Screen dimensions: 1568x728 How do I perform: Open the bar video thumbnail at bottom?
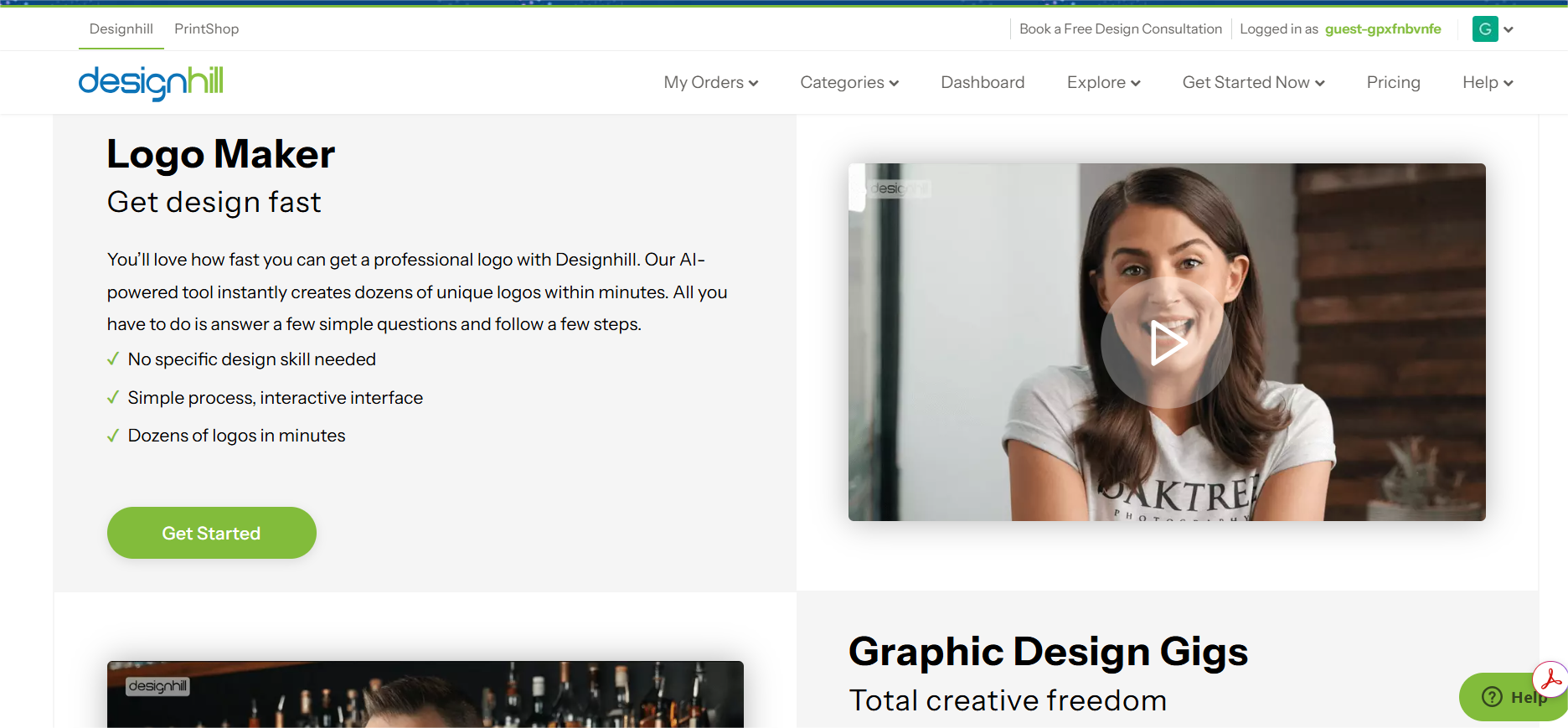426,694
